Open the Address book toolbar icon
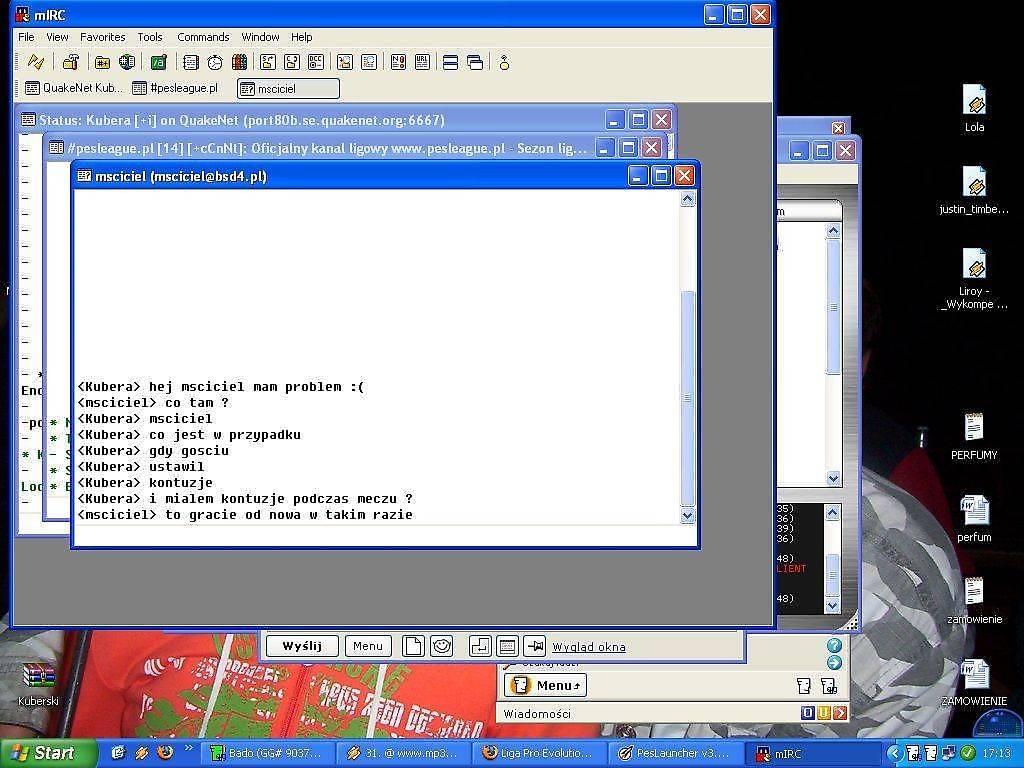Image resolution: width=1024 pixels, height=768 pixels. 191,62
